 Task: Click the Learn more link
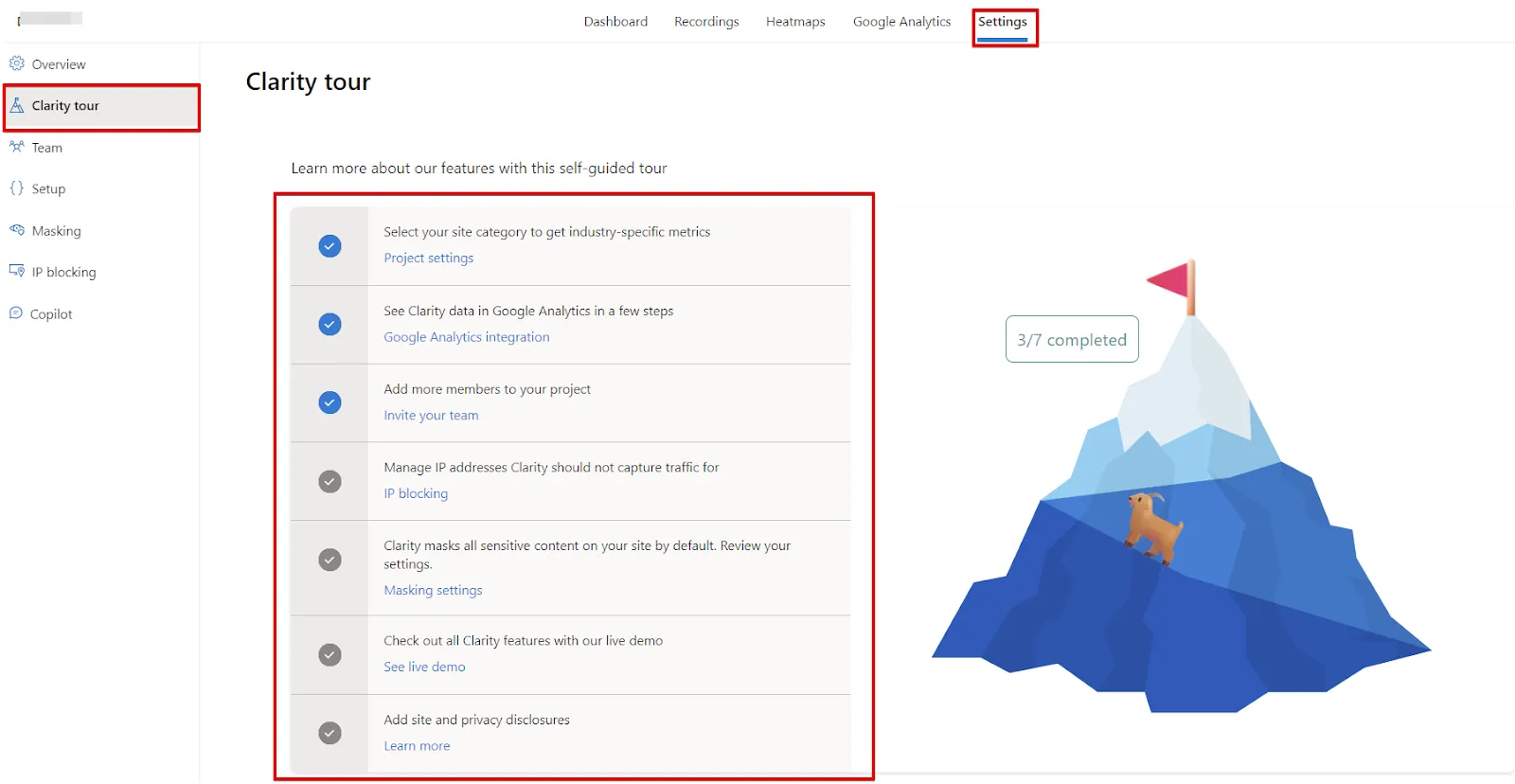coord(417,746)
